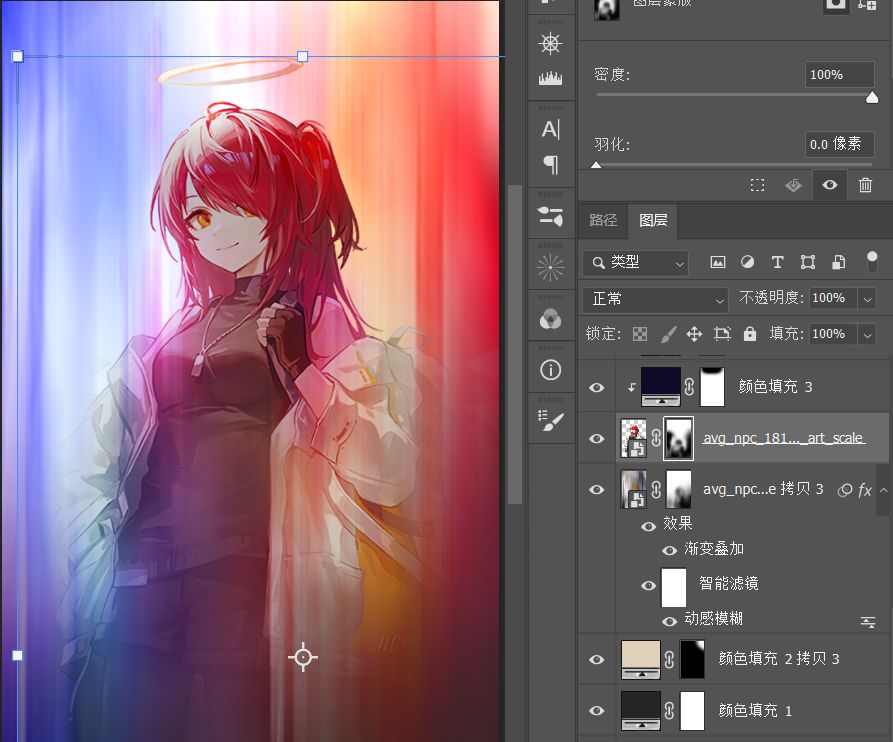Open the 正常 blend mode dropdown
This screenshot has height=742, width=893.
point(655,299)
